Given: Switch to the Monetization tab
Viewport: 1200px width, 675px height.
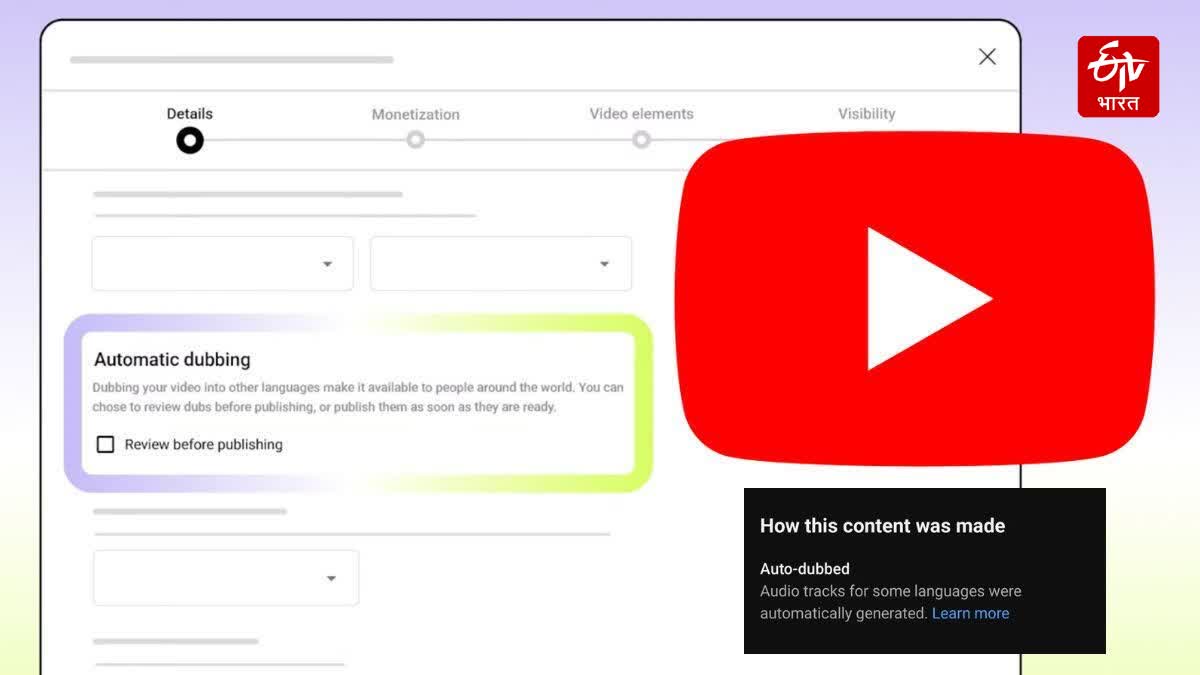Looking at the screenshot, I should [415, 114].
